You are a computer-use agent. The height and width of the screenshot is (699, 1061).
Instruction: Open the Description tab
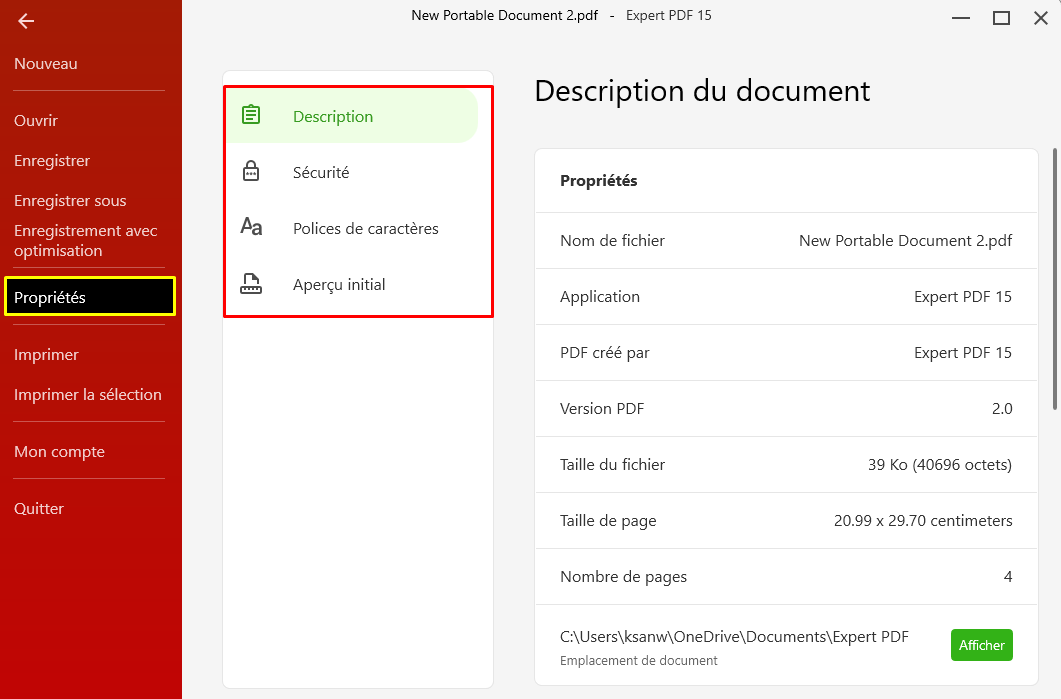coord(351,116)
